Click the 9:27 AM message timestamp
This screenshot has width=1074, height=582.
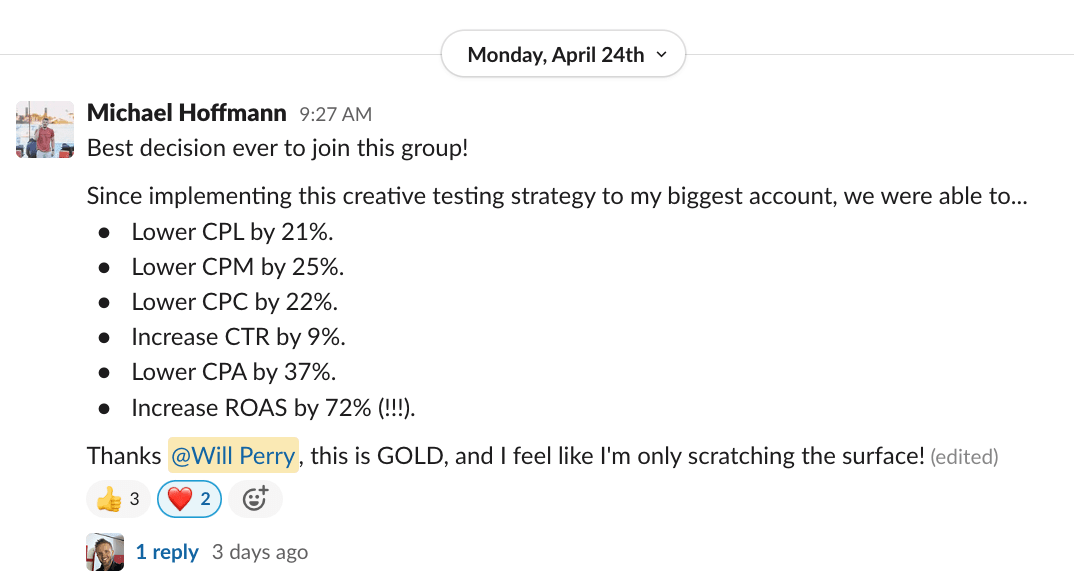[336, 114]
